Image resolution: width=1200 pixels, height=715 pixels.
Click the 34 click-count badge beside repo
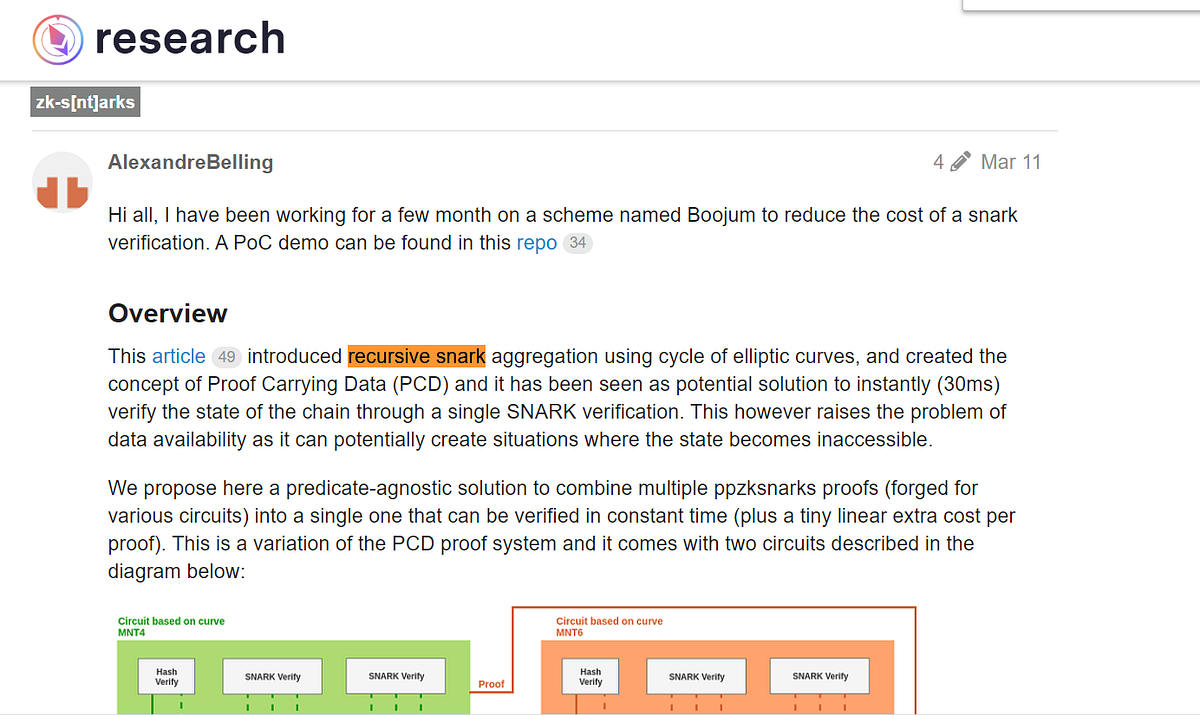pos(578,243)
